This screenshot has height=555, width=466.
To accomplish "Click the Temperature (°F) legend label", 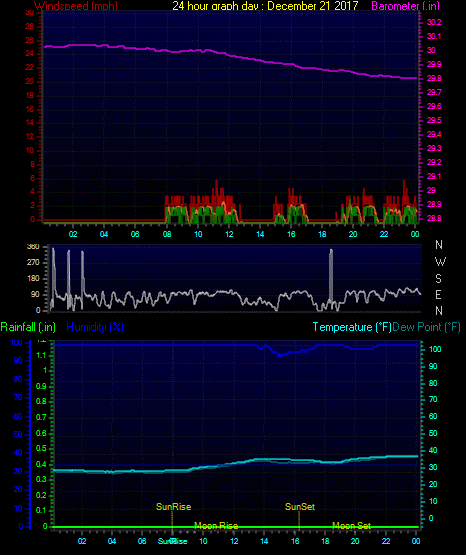I will coord(352,327).
